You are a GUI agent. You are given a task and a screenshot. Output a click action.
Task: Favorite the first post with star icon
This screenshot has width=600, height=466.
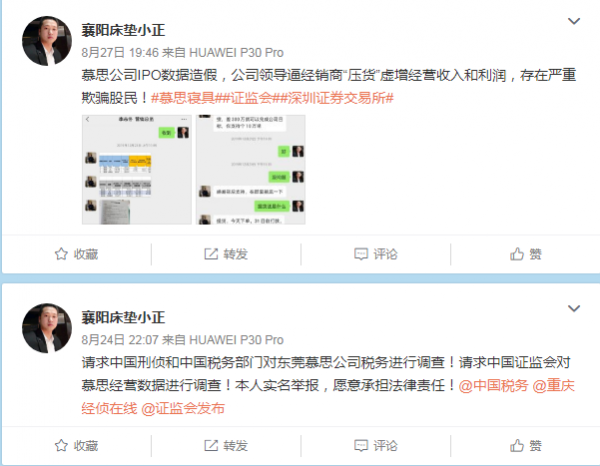[x=77, y=254]
